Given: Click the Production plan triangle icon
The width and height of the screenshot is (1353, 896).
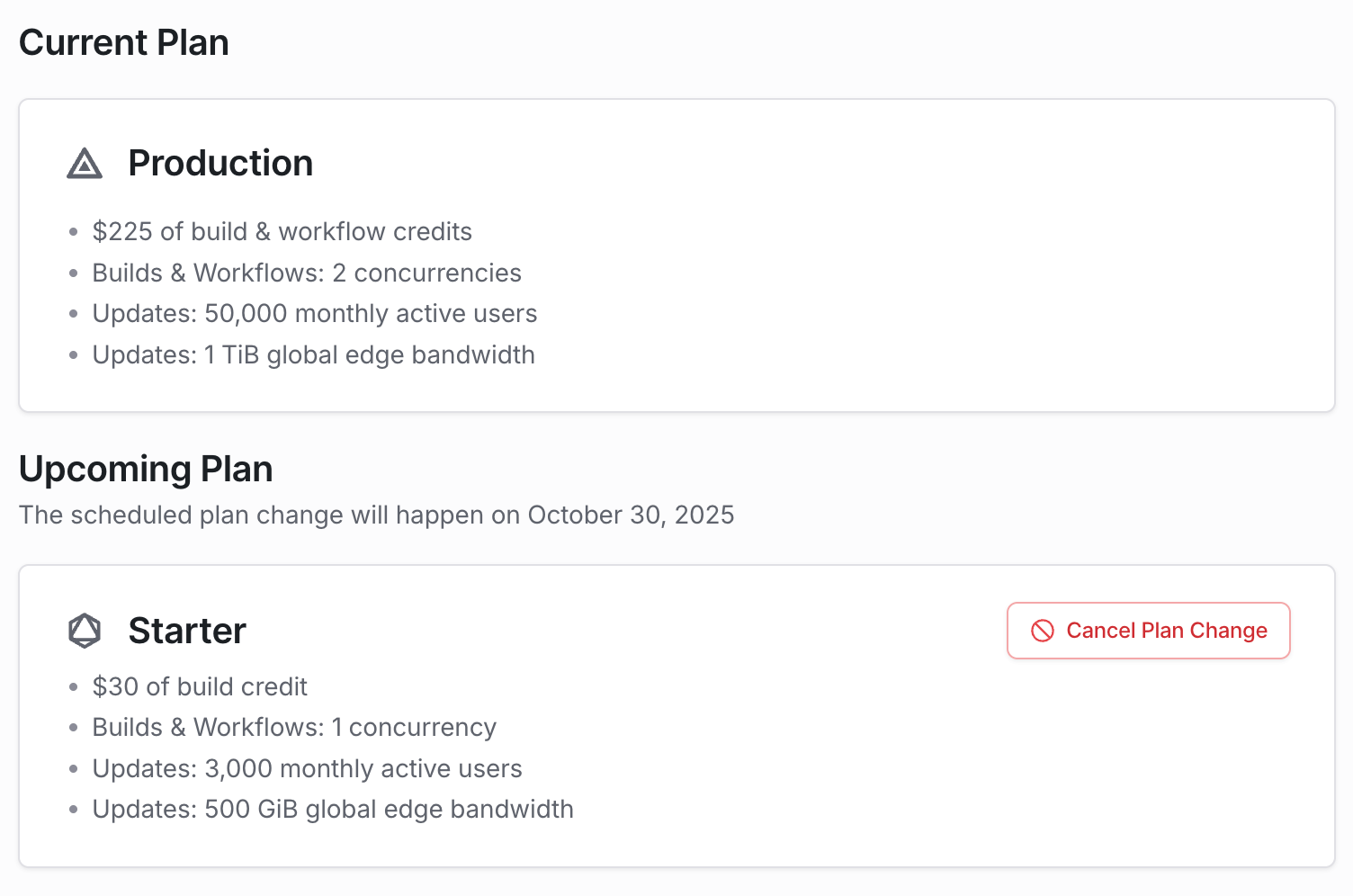Looking at the screenshot, I should (x=85, y=164).
